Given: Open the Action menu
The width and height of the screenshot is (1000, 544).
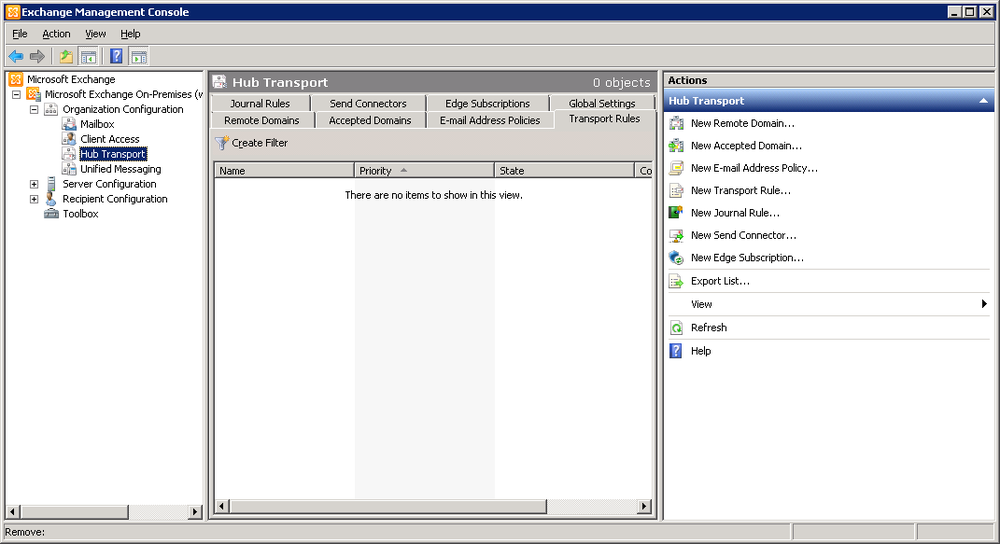Looking at the screenshot, I should tap(56, 34).
